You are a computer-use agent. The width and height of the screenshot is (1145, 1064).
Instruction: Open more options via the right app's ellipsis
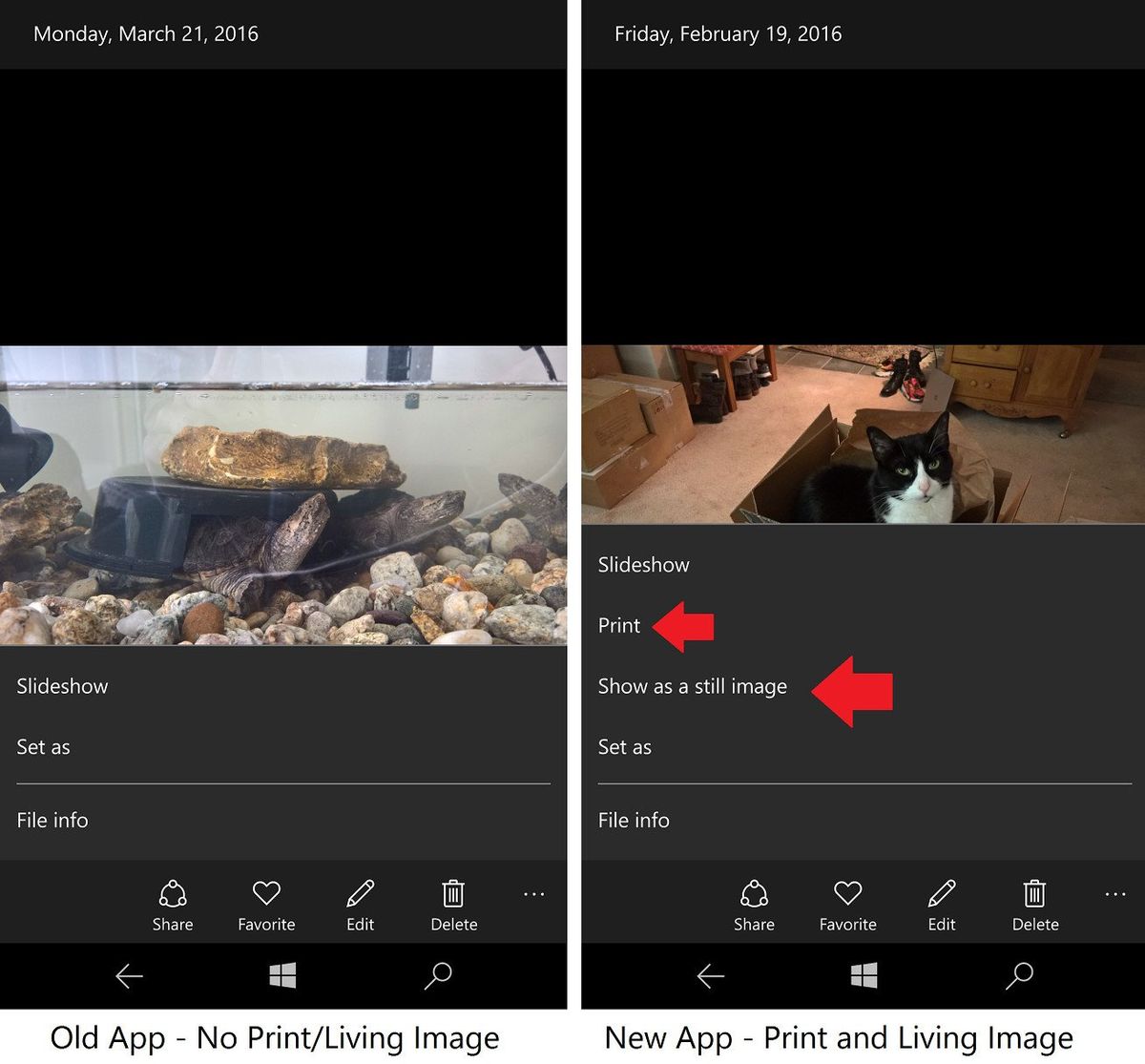point(1114,893)
